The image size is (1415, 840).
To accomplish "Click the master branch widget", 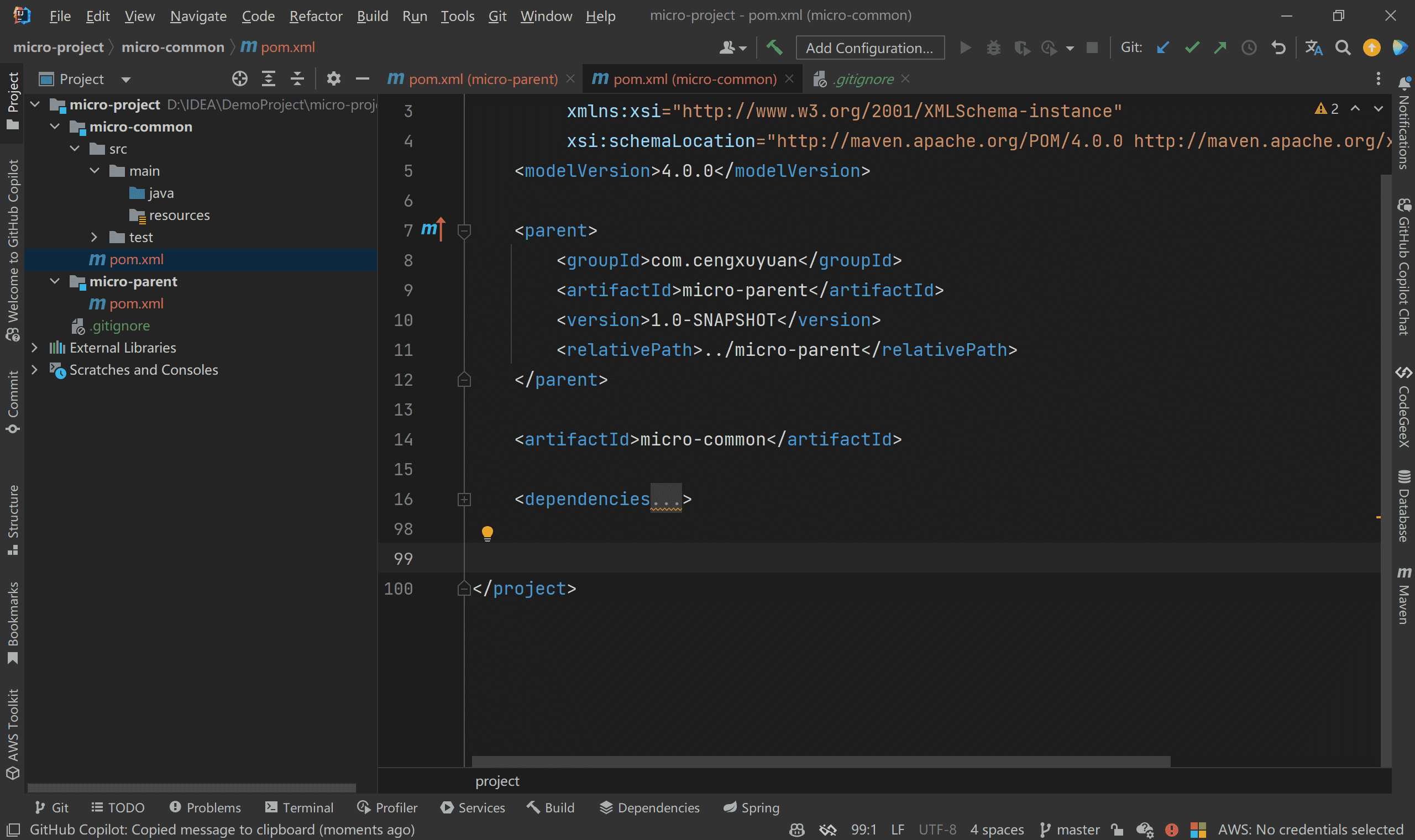I will coord(1070,830).
